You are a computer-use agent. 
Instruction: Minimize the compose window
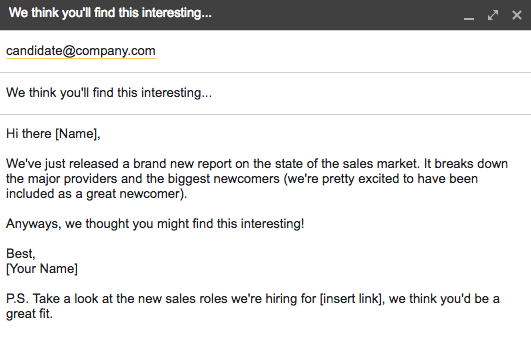(x=469, y=15)
